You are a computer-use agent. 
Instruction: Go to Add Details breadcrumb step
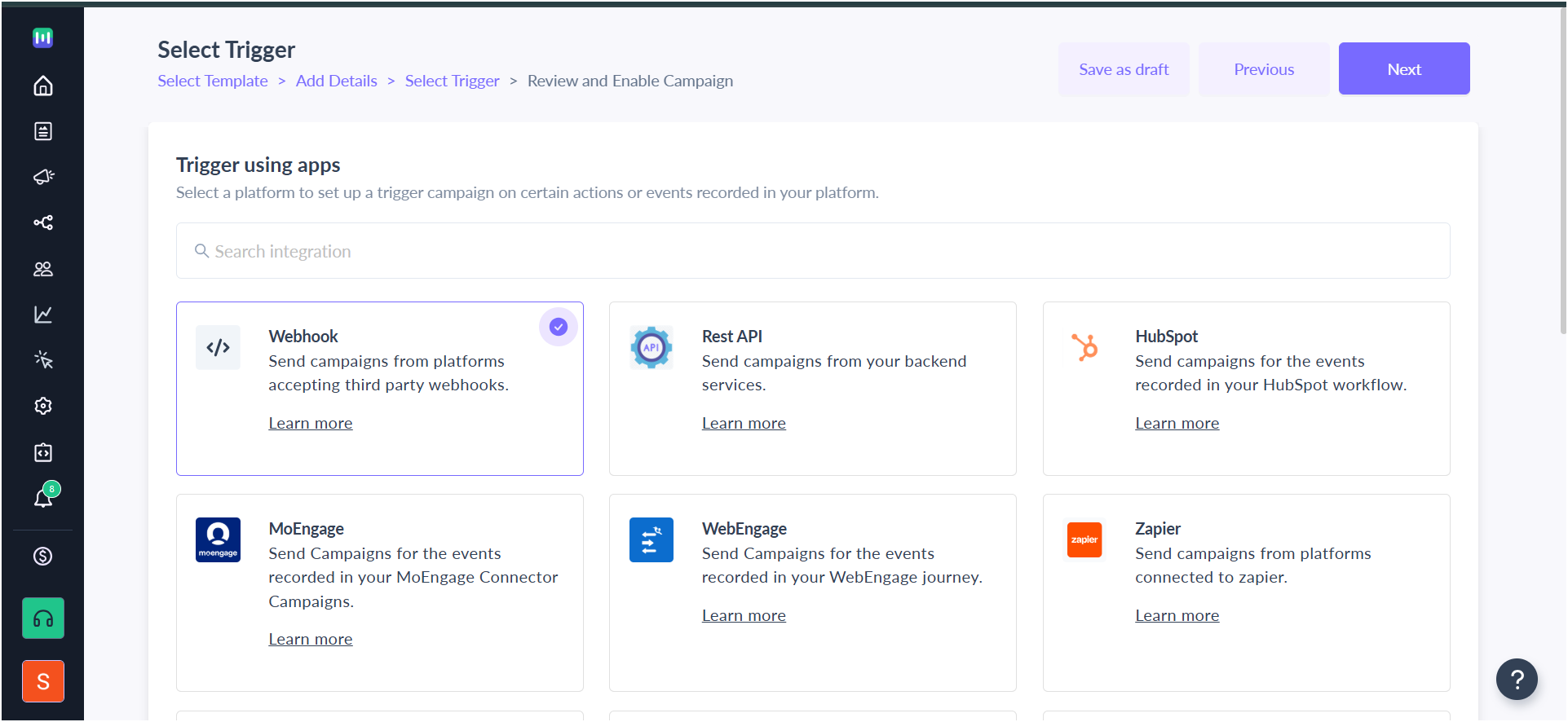337,81
